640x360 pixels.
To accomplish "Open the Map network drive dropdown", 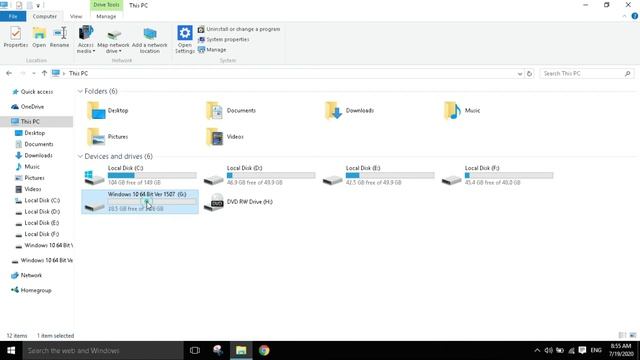I will pyautogui.click(x=113, y=40).
